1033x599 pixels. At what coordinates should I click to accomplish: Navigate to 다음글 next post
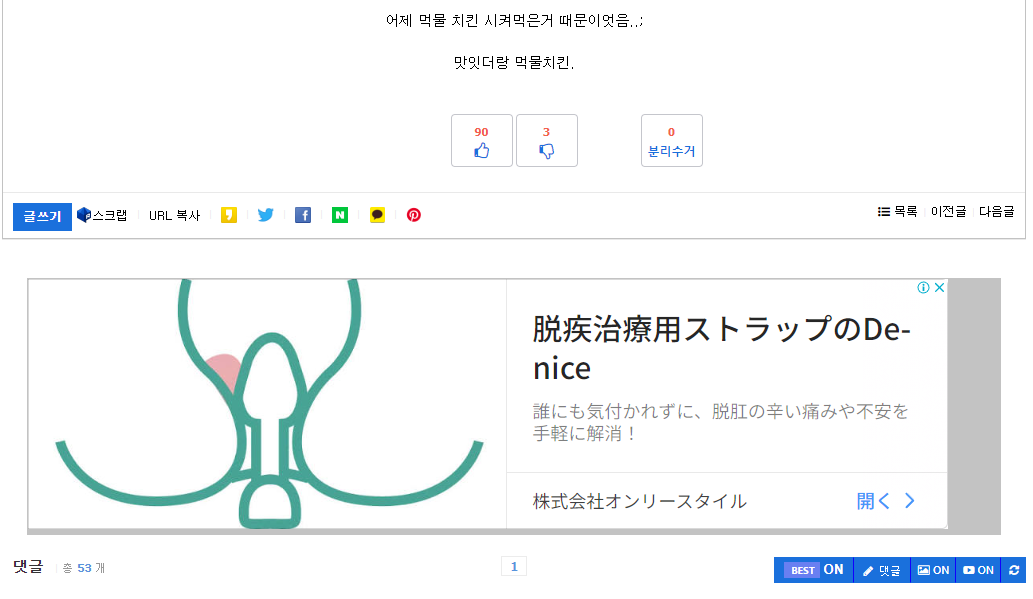[x=996, y=212]
